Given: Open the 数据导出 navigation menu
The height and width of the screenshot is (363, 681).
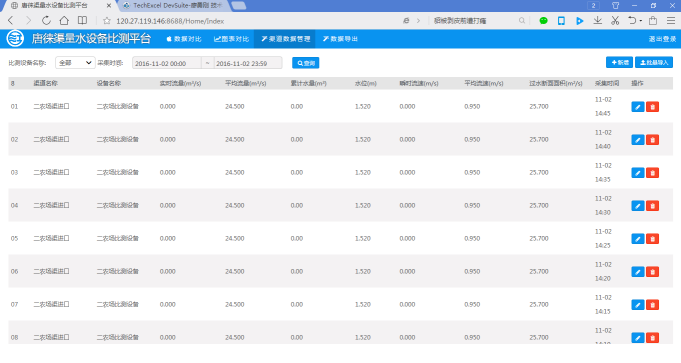Looking at the screenshot, I should [340, 39].
